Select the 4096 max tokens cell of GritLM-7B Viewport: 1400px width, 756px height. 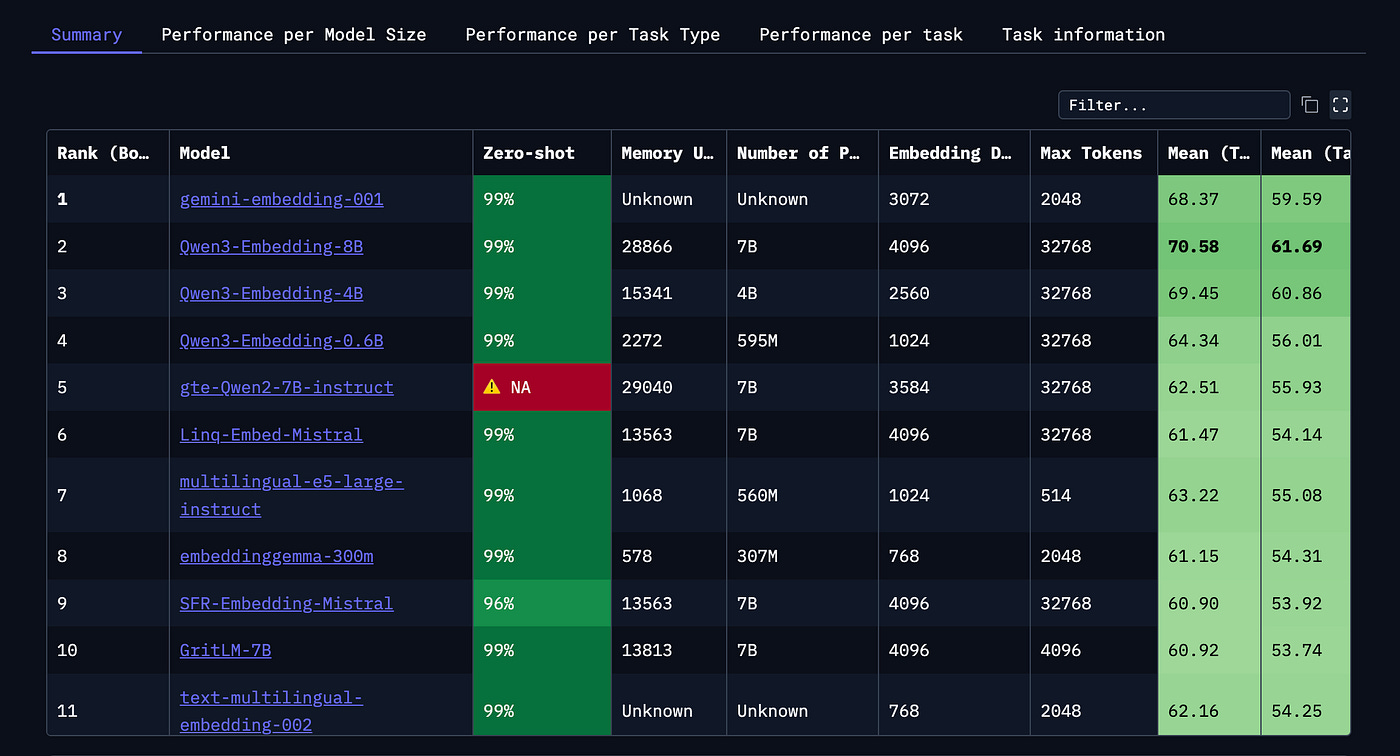[1094, 650]
